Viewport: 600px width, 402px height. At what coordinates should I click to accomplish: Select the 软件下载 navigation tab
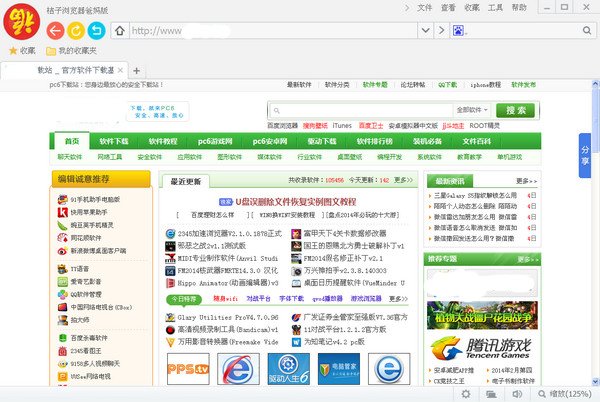[114, 141]
